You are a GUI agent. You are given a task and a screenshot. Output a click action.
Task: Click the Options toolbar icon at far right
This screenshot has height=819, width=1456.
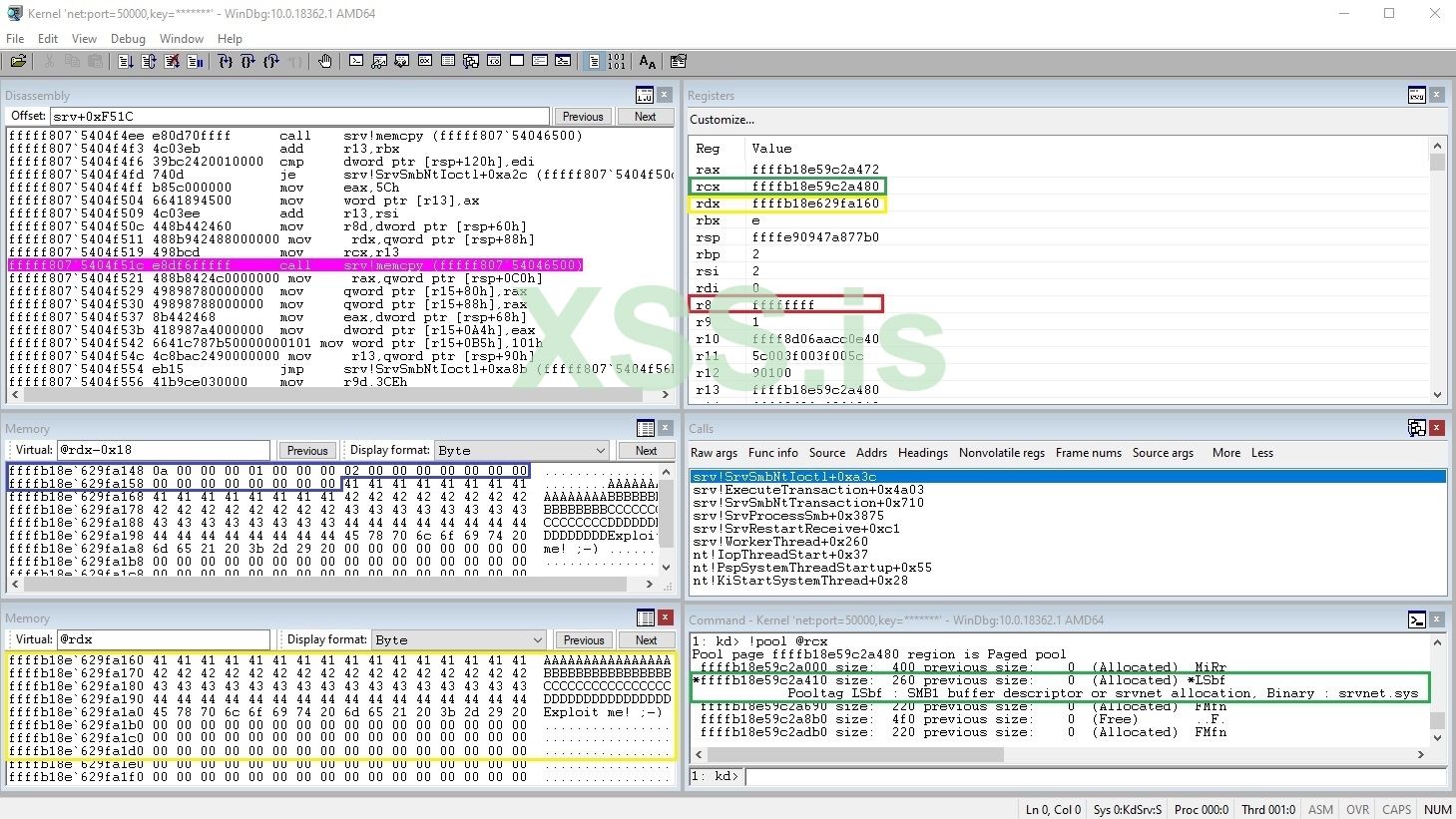point(679,60)
